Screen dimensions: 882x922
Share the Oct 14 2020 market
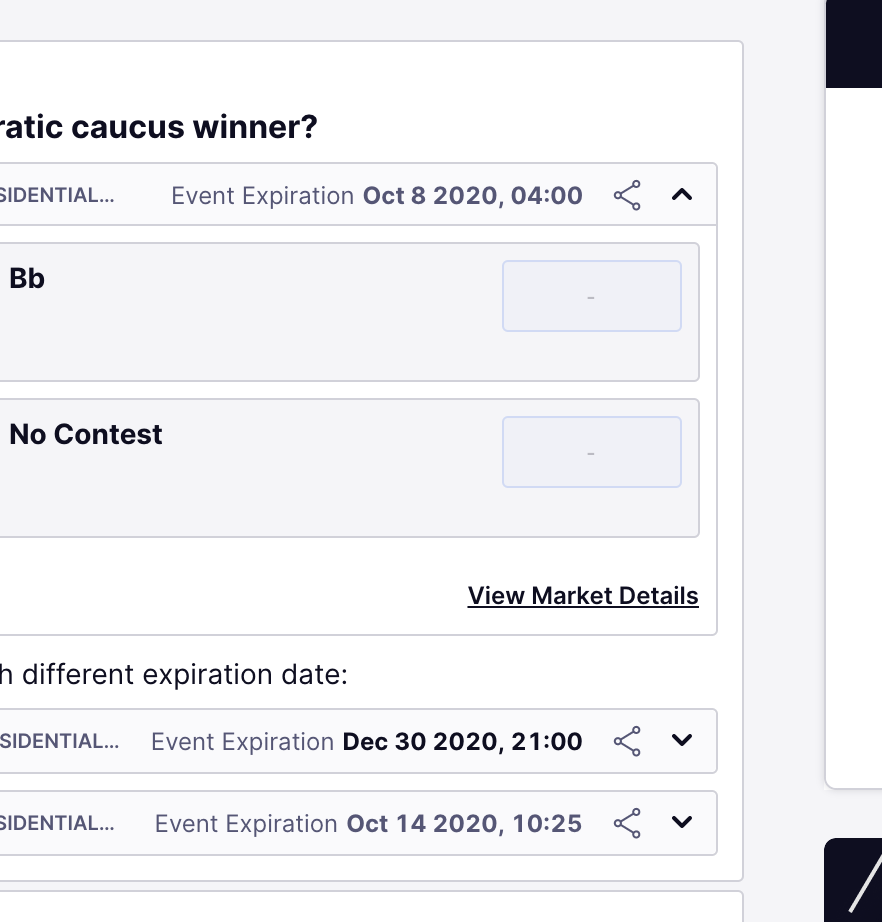[627, 823]
